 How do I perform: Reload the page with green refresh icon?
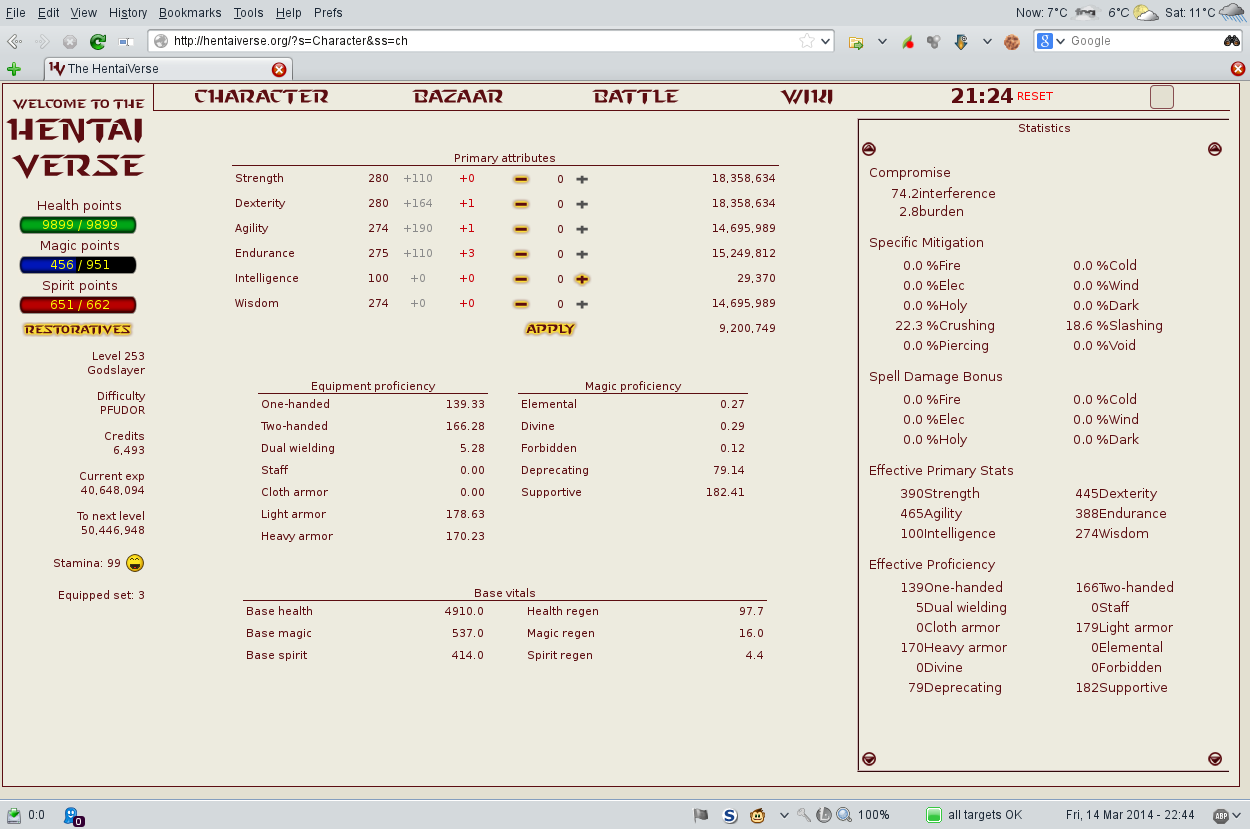[x=97, y=42]
